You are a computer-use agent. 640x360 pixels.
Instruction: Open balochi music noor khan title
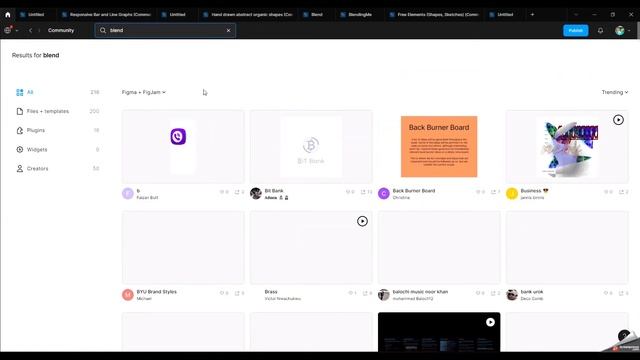(420, 292)
